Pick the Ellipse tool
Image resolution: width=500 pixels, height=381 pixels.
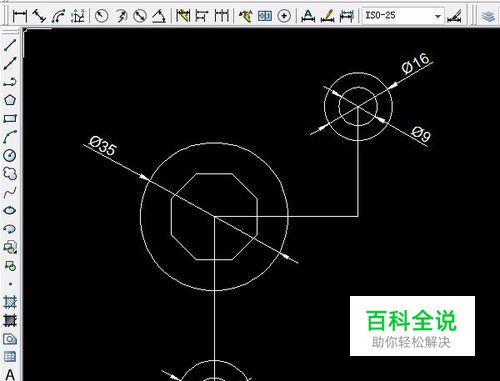[10, 211]
